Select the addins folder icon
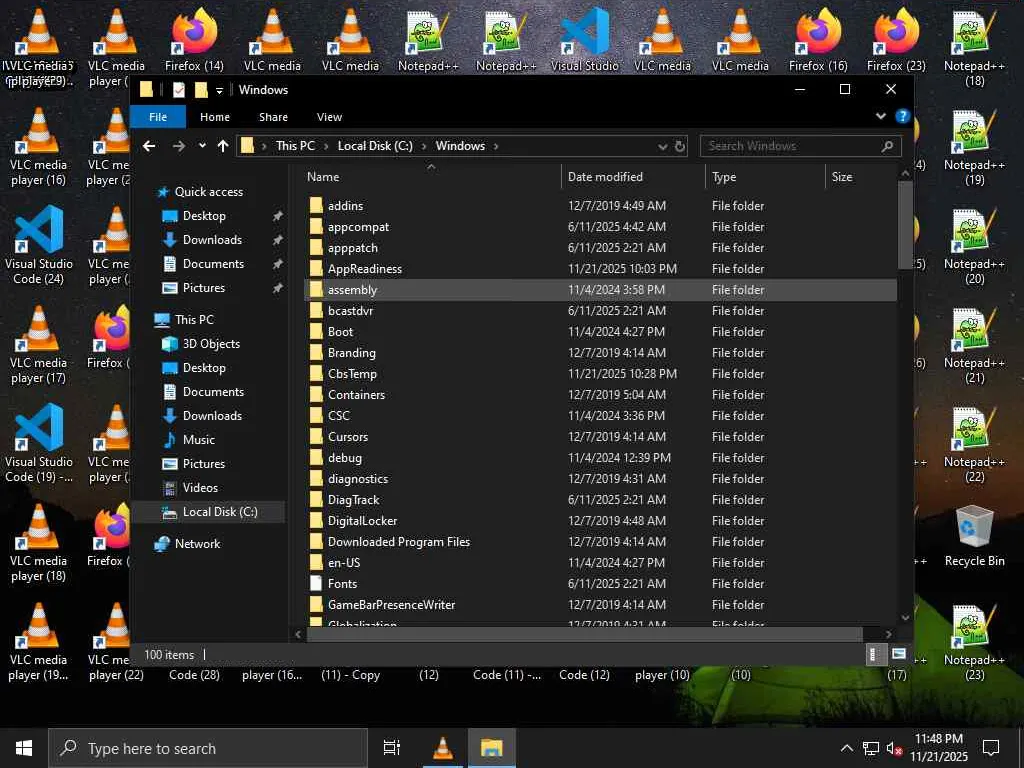 point(316,206)
